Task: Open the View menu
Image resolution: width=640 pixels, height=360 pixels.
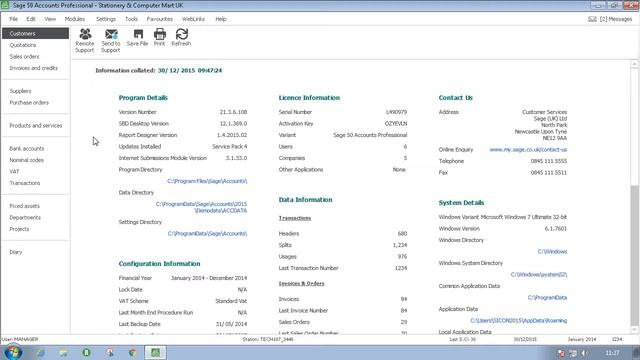Action: 50,19
